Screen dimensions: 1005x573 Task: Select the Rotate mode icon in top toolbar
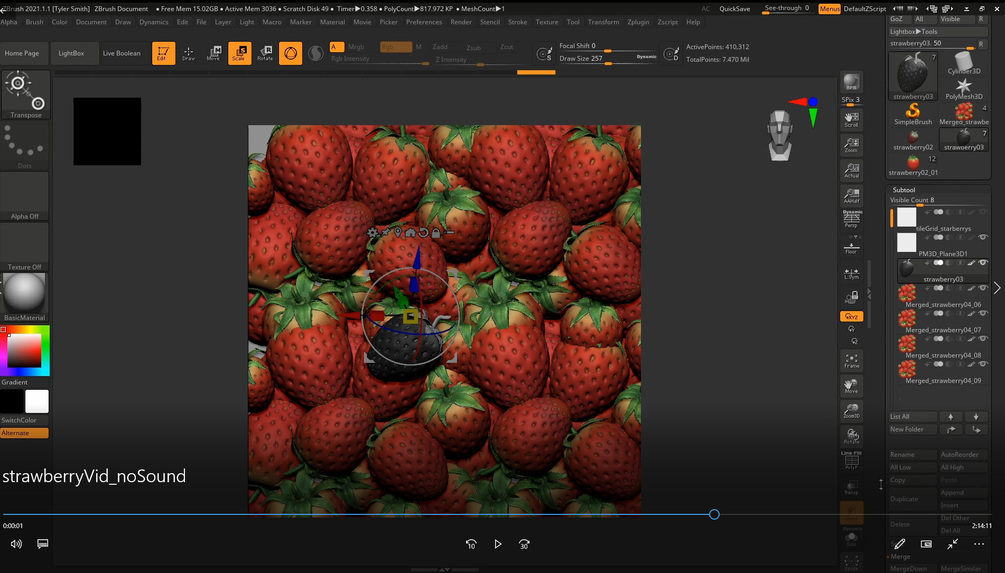pos(265,53)
